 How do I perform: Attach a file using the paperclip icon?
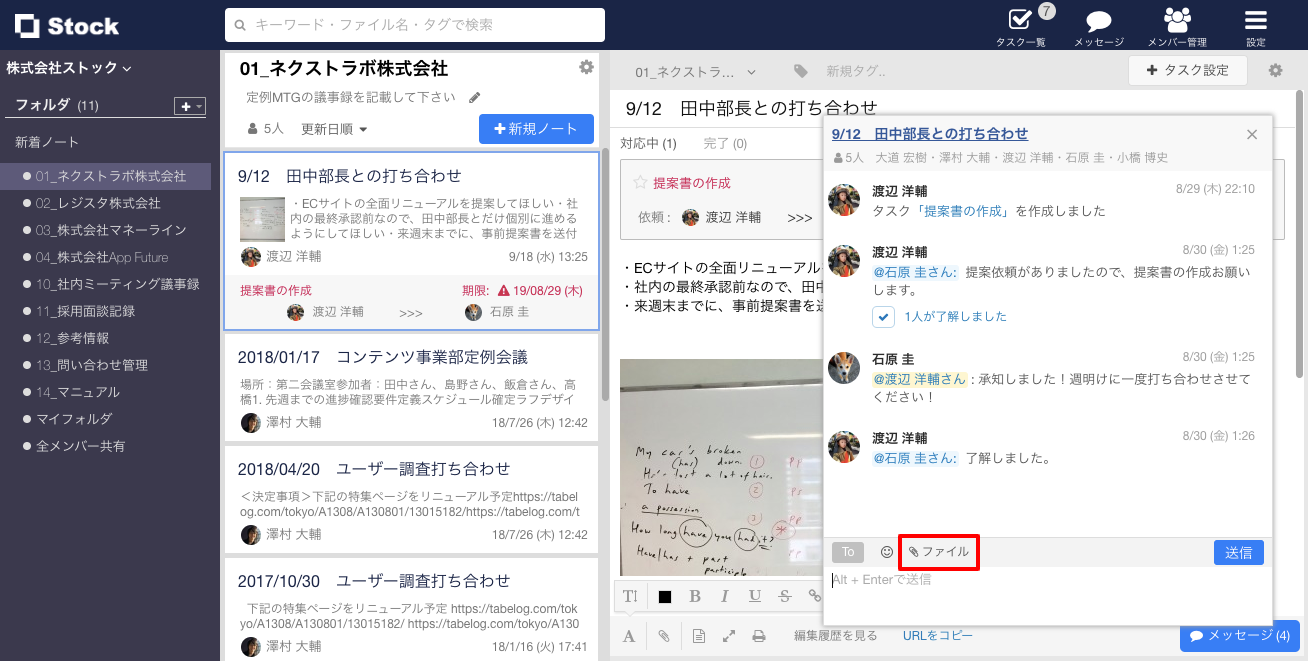point(662,635)
